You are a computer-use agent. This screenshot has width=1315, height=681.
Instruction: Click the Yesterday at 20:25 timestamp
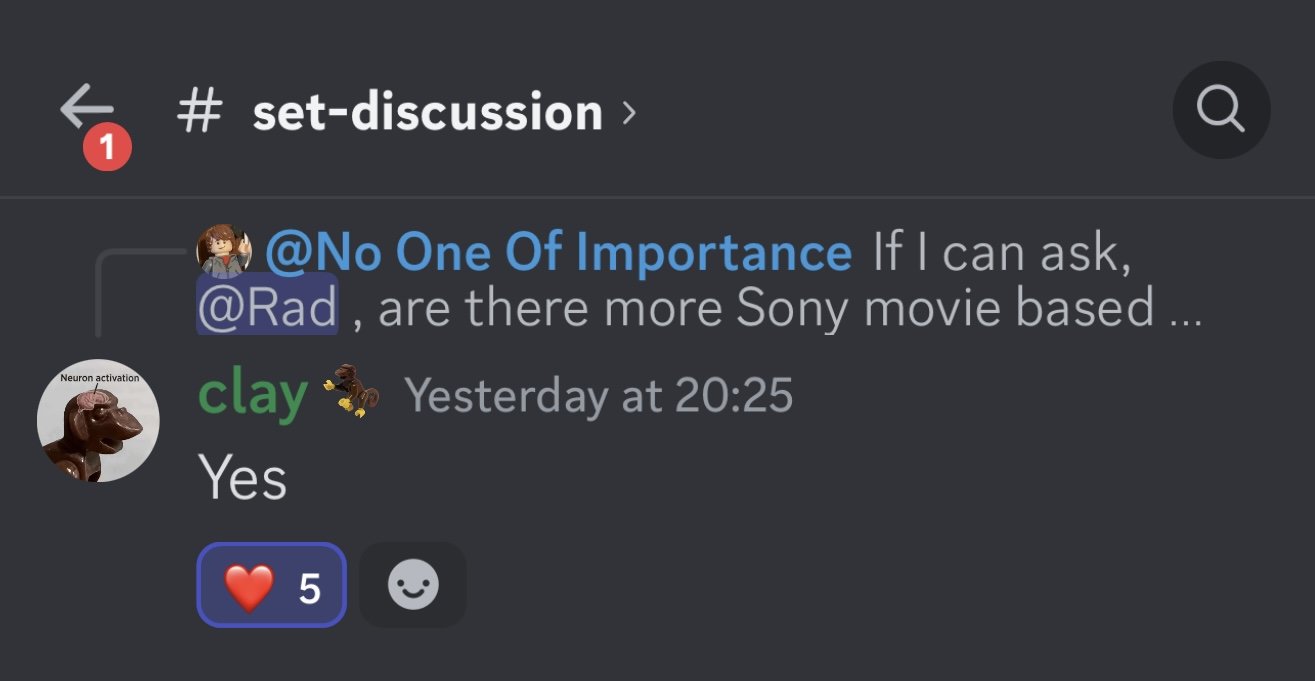(x=598, y=397)
